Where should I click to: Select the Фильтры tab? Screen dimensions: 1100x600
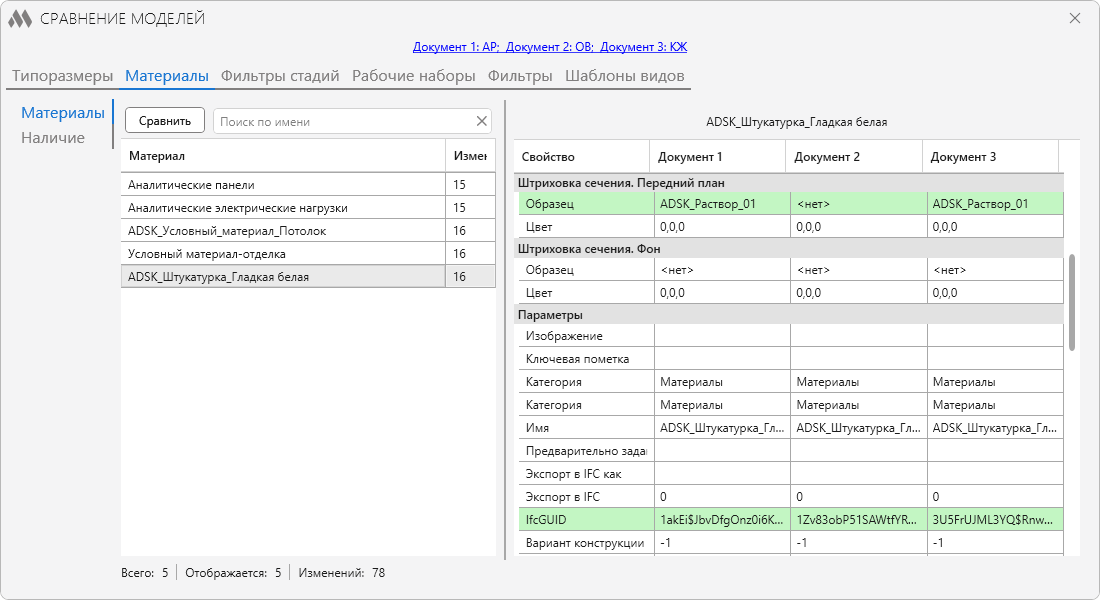pyautogui.click(x=520, y=76)
